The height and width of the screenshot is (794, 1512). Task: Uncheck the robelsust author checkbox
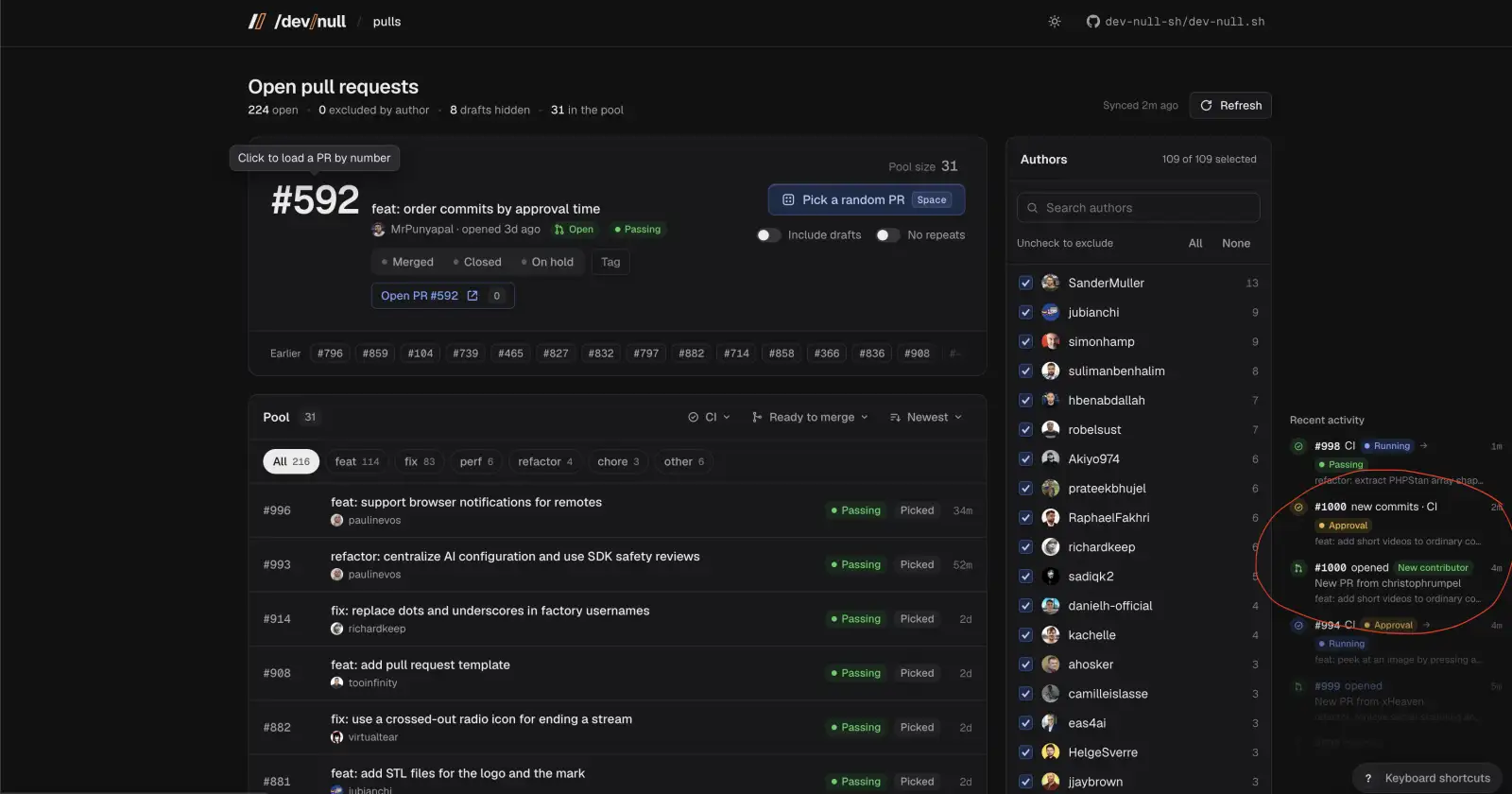pos(1025,429)
